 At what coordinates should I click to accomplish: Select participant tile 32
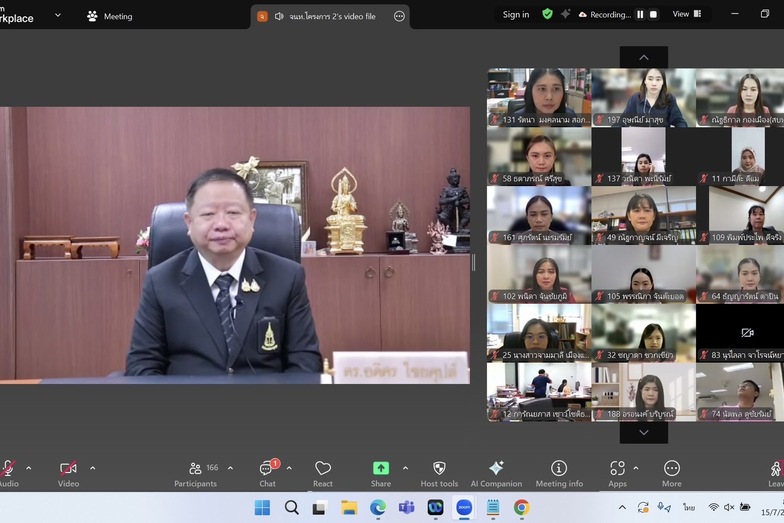[644, 333]
